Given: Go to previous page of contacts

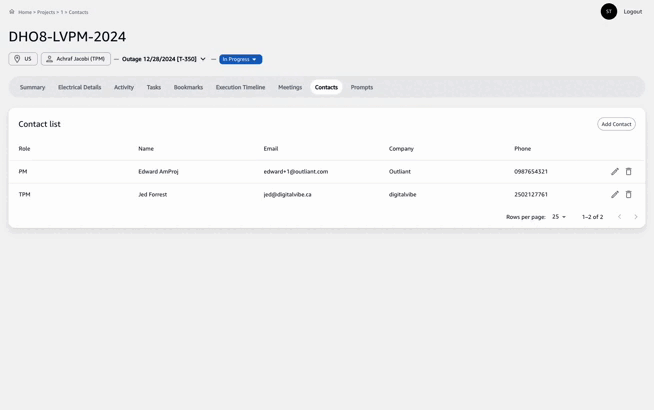Looking at the screenshot, I should click(619, 217).
